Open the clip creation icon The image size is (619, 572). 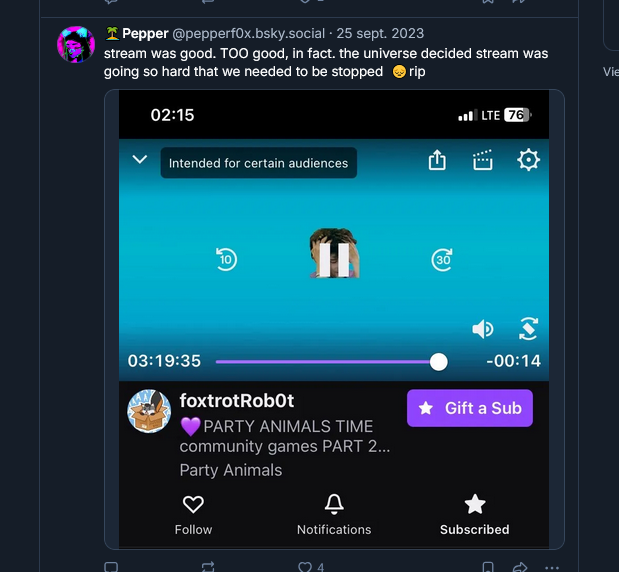pos(483,160)
